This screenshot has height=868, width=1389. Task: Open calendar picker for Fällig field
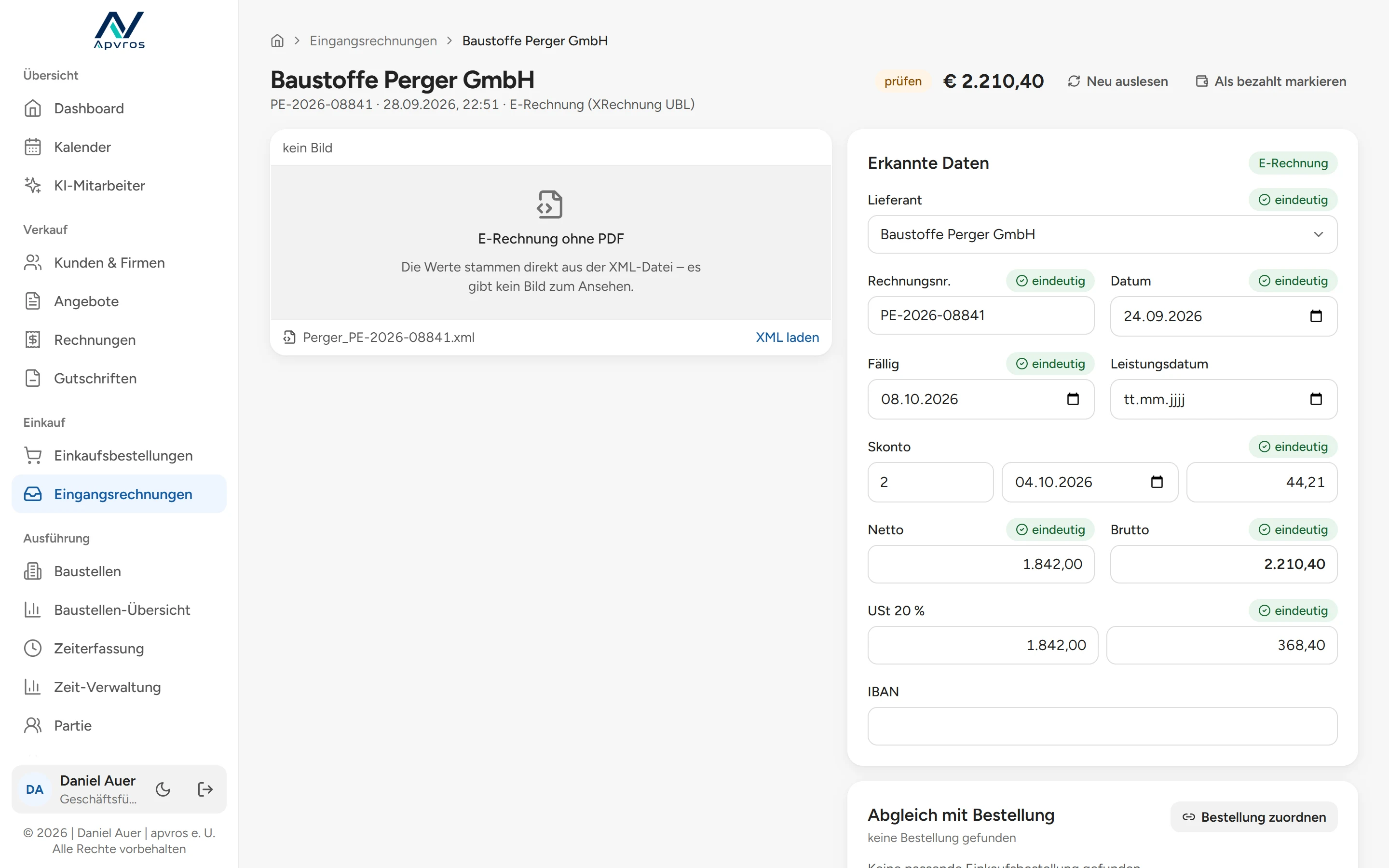point(1073,399)
